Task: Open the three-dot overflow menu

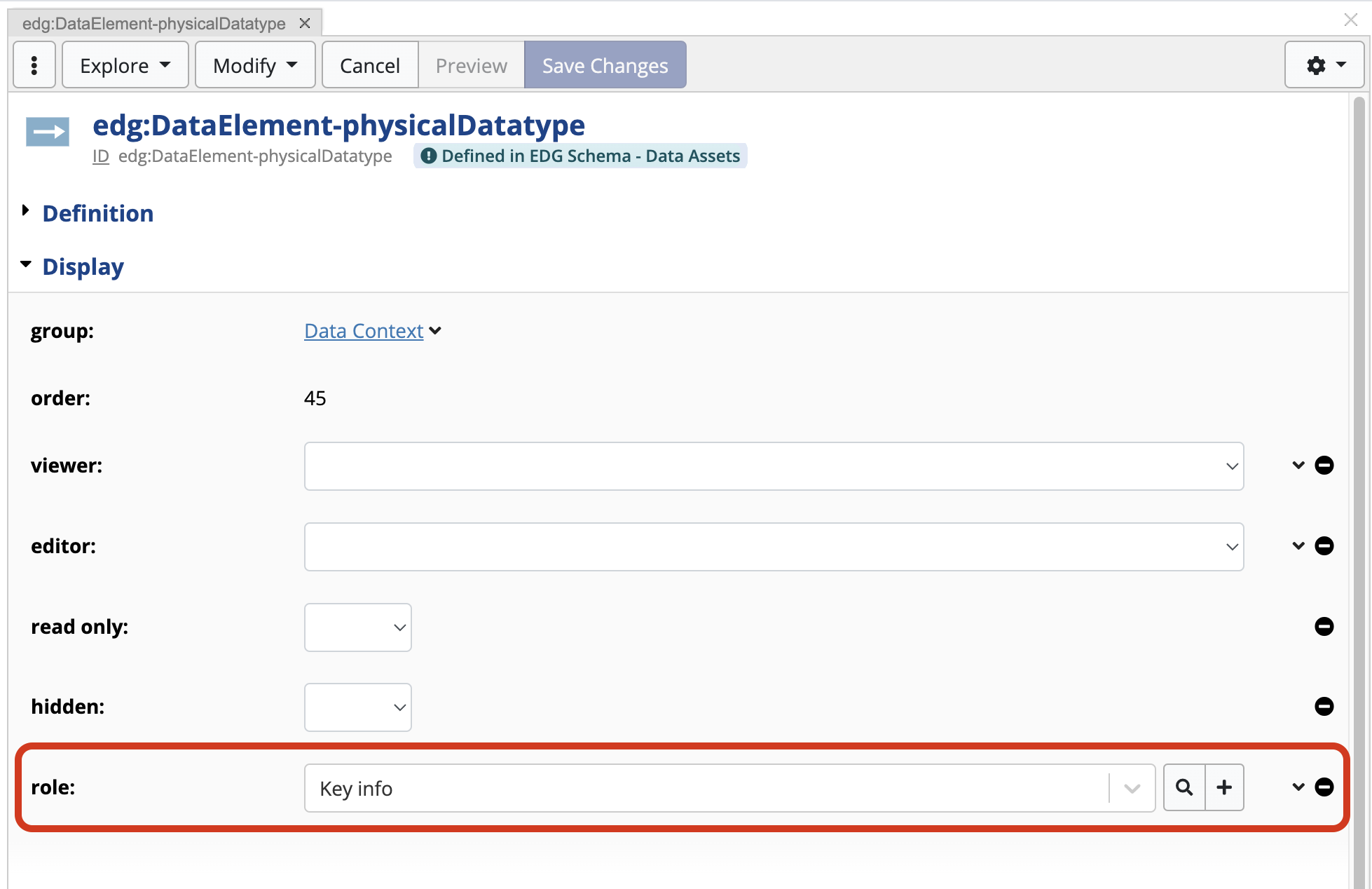Action: point(33,65)
